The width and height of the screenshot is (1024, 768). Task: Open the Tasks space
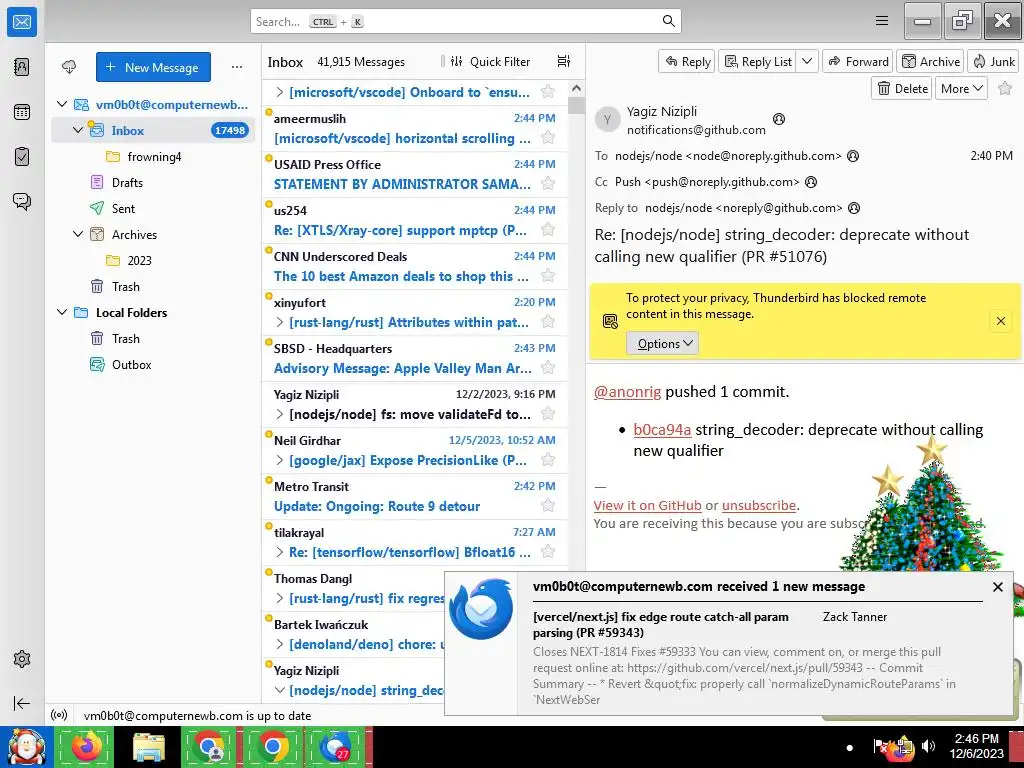(x=22, y=157)
